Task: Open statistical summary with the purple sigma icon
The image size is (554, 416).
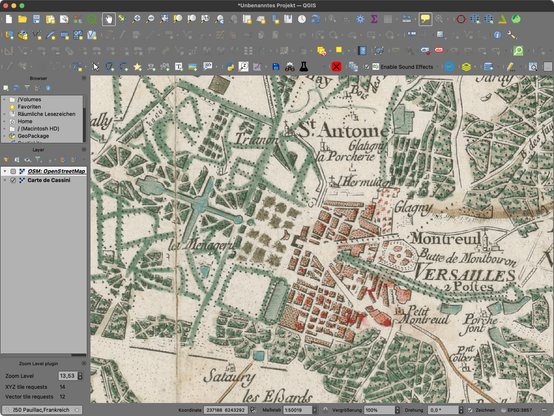Action: (x=374, y=19)
